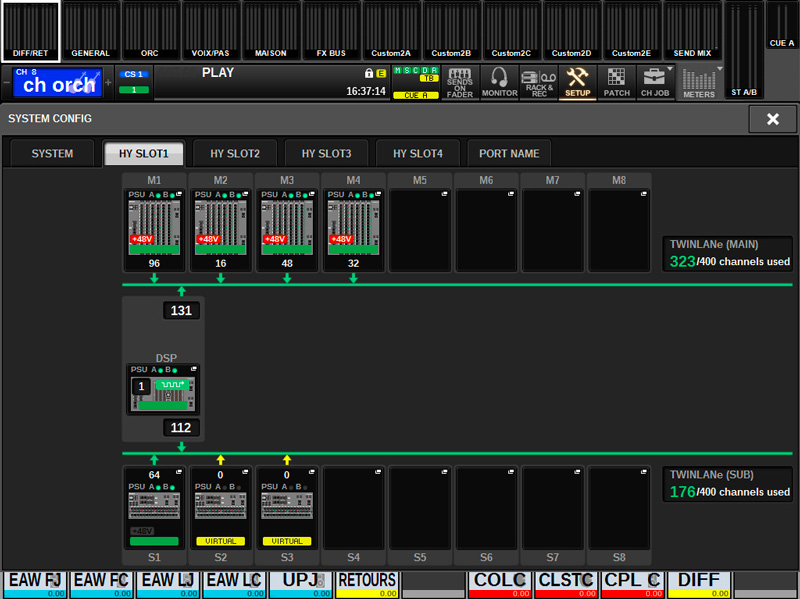The image size is (800, 599).
Task: Open the DSP engine unit 1
Action: 163,389
